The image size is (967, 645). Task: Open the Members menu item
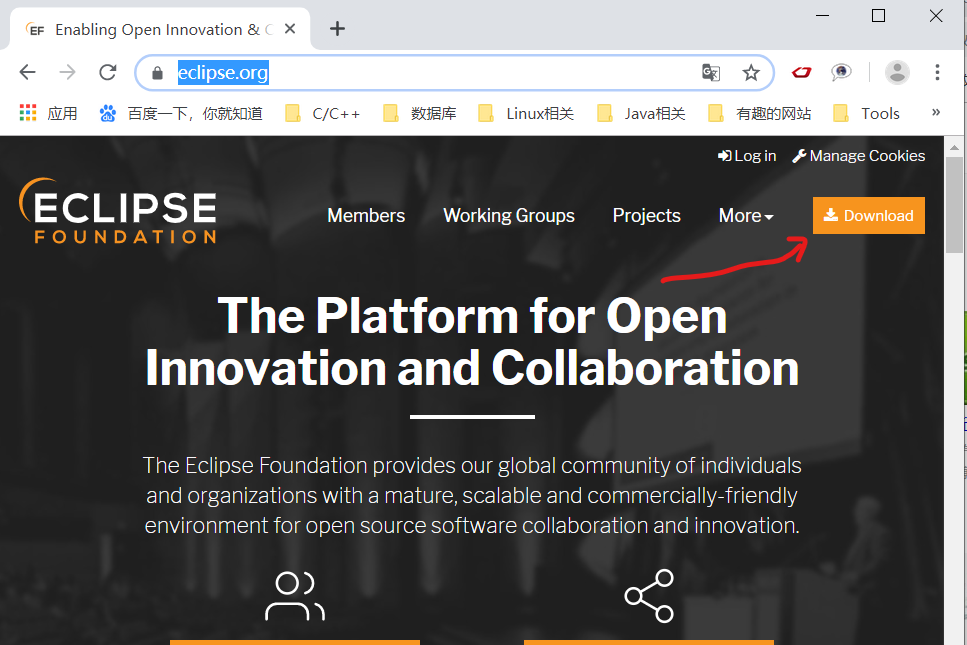click(366, 215)
